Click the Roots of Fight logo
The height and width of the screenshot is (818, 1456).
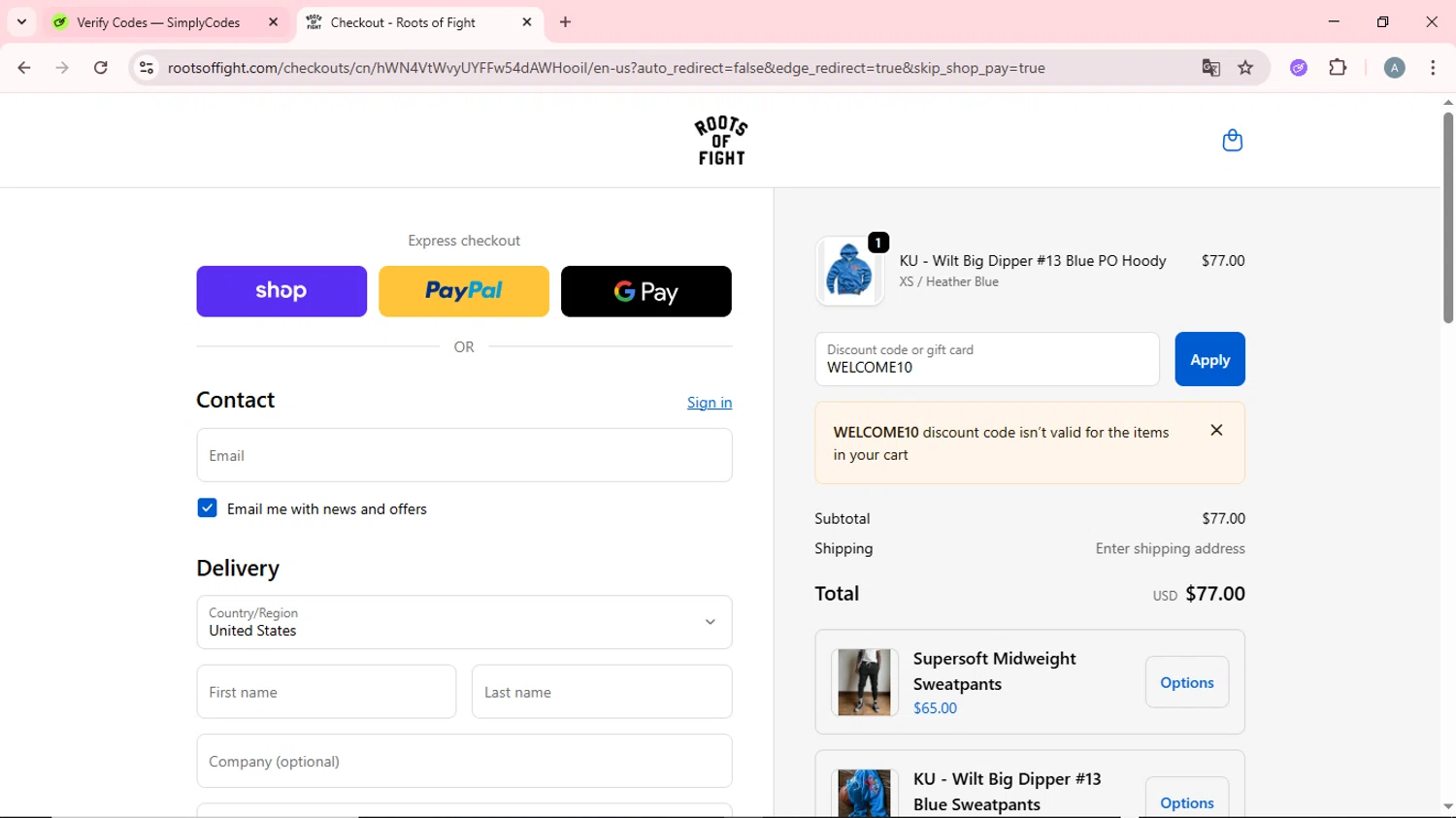click(x=721, y=142)
